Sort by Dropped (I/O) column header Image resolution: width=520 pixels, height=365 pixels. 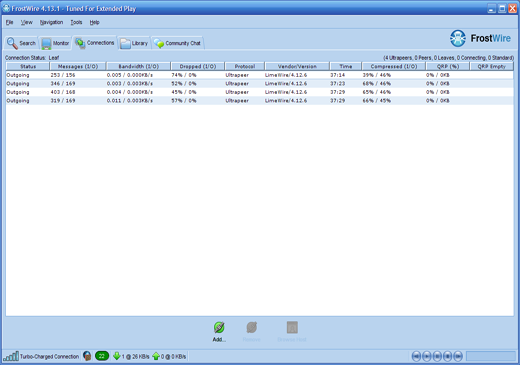[198, 66]
